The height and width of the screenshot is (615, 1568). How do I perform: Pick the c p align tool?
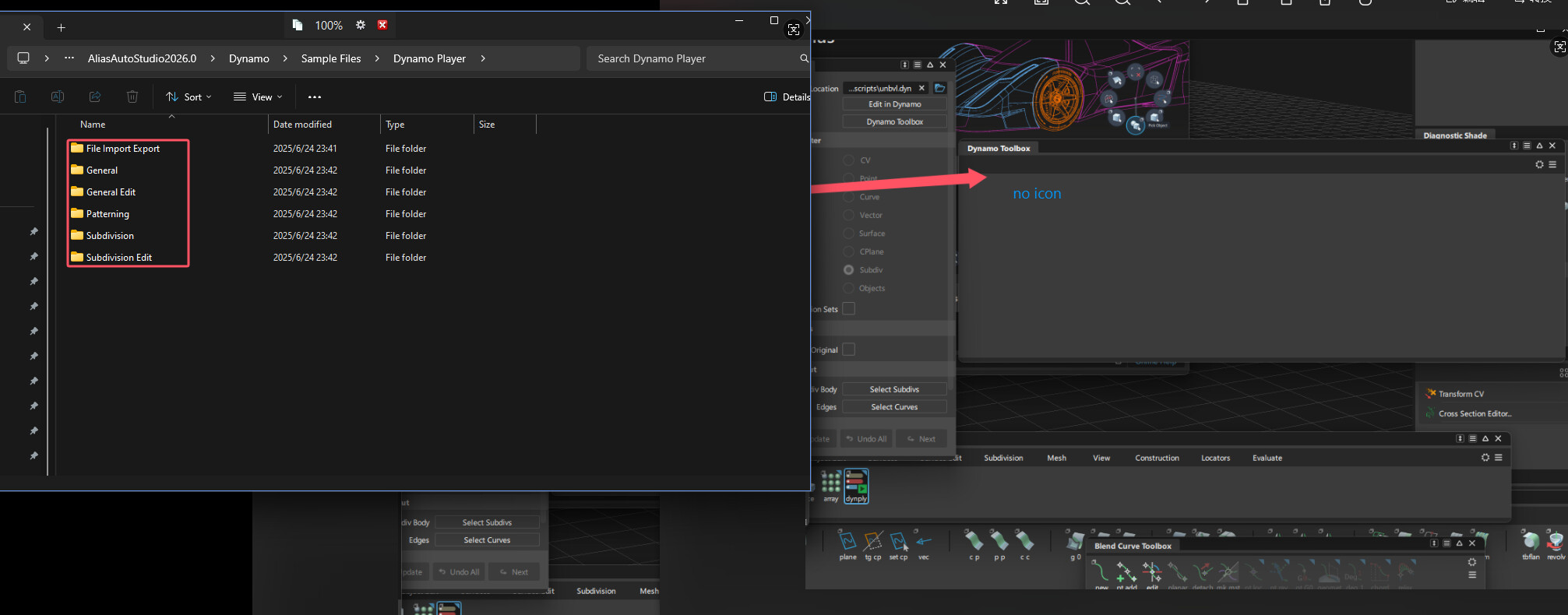tap(974, 544)
